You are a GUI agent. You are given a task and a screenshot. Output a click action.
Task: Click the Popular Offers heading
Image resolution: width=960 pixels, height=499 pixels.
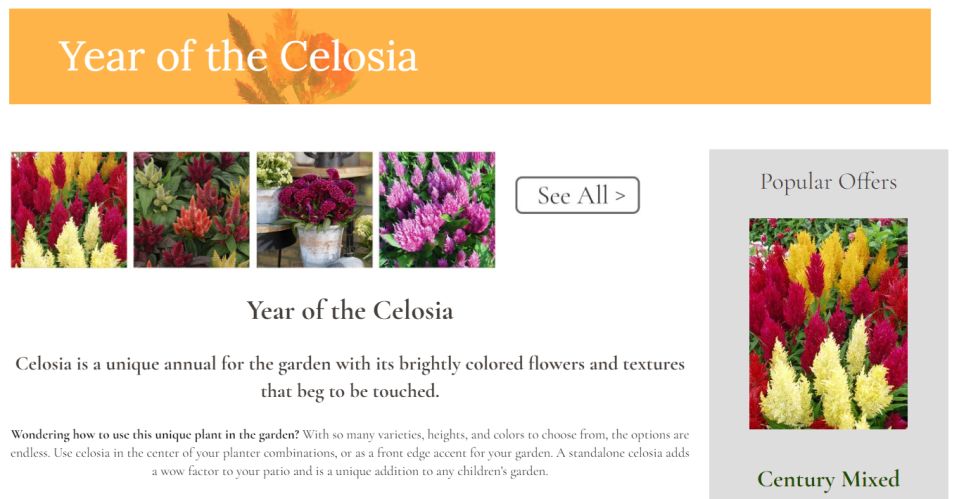828,182
